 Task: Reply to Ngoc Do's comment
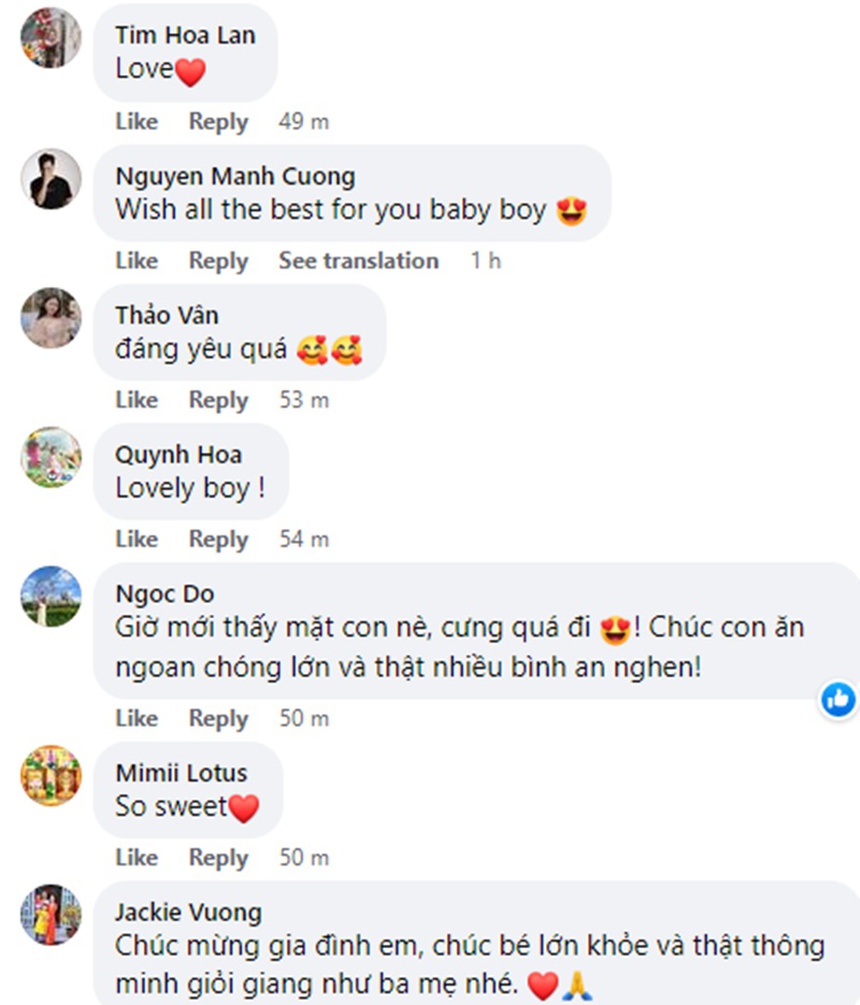point(218,719)
